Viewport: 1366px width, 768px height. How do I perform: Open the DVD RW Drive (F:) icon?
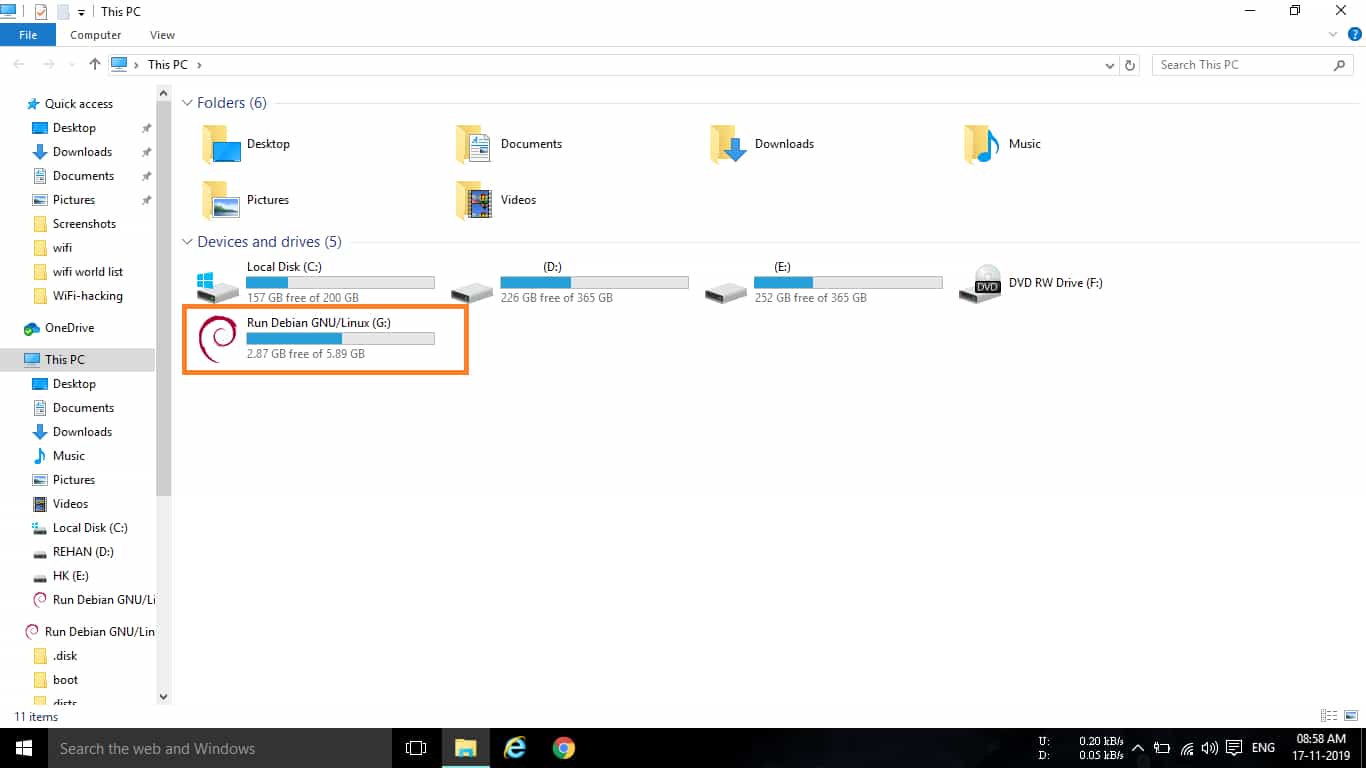[987, 283]
